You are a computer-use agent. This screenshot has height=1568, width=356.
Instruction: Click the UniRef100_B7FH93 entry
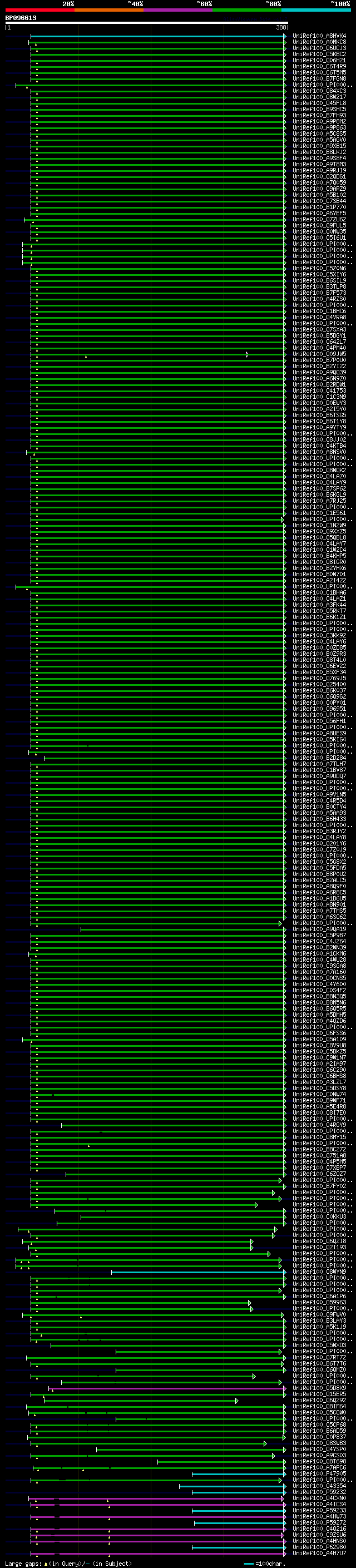coord(319,115)
